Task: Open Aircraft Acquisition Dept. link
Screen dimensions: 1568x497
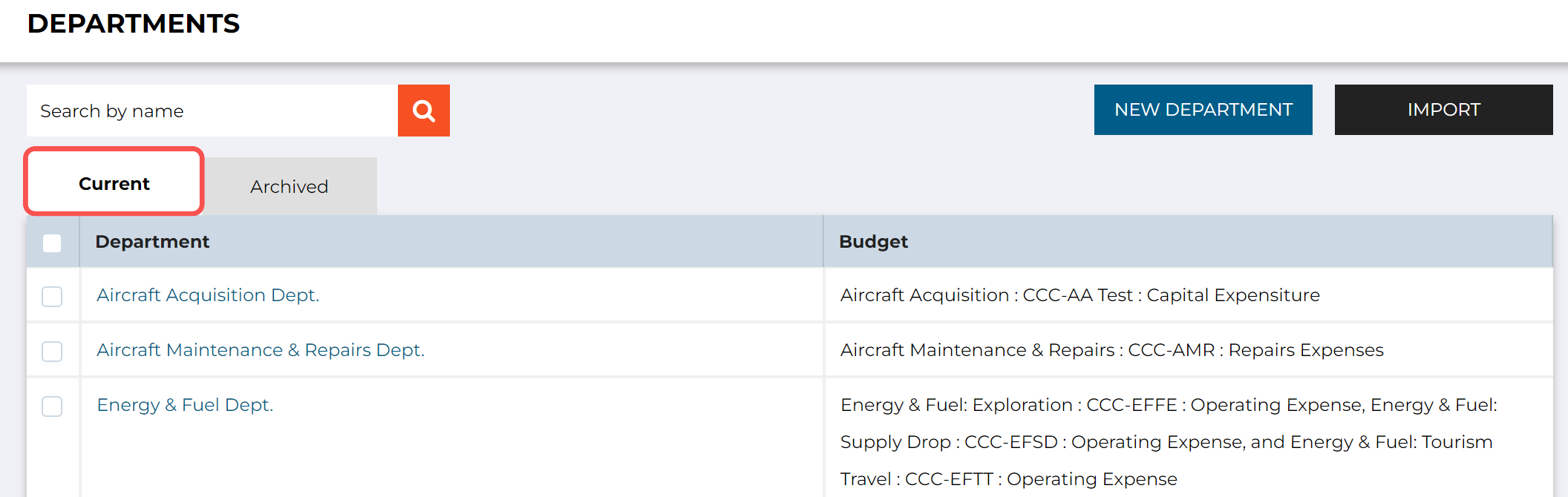Action: pyautogui.click(x=208, y=295)
